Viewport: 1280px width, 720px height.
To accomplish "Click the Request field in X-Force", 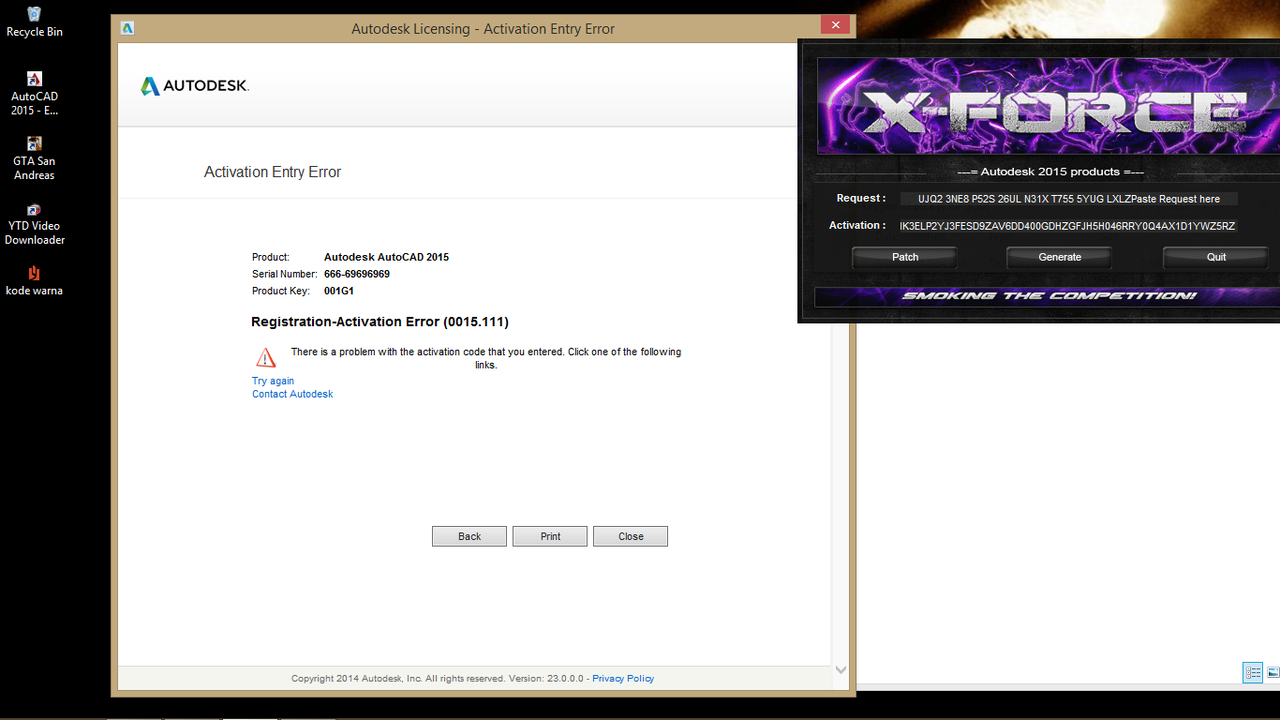I will [x=1069, y=199].
